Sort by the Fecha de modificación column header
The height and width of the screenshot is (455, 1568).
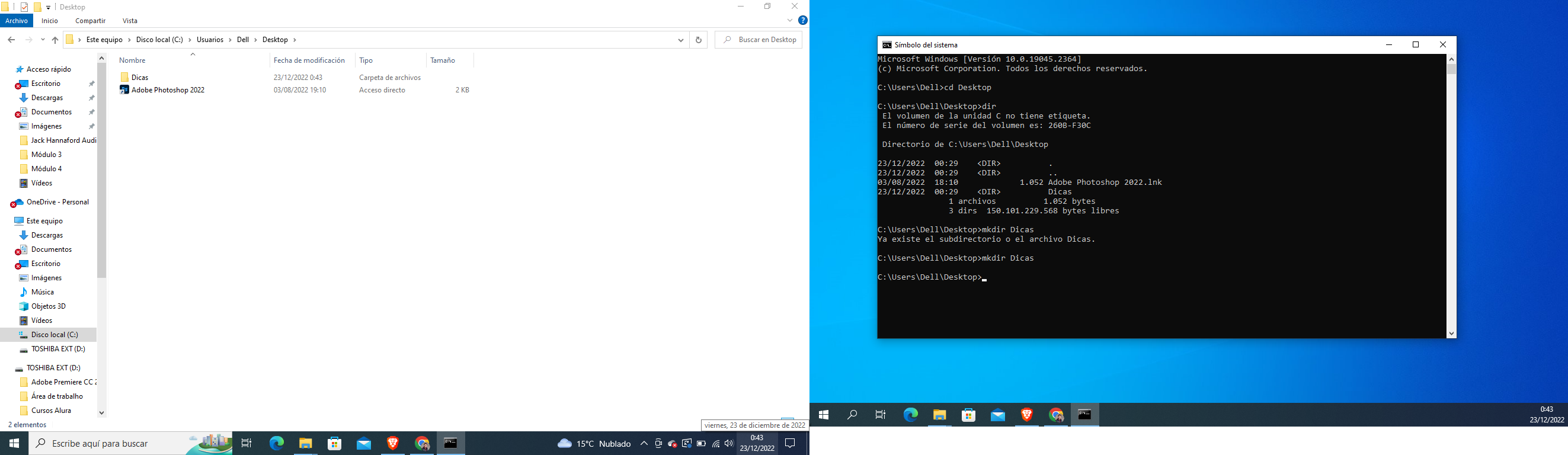tap(309, 60)
